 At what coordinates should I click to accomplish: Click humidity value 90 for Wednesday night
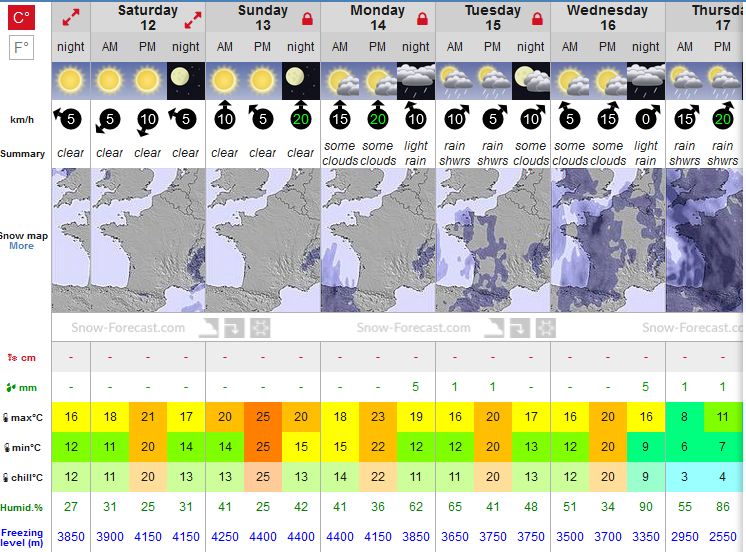(646, 507)
